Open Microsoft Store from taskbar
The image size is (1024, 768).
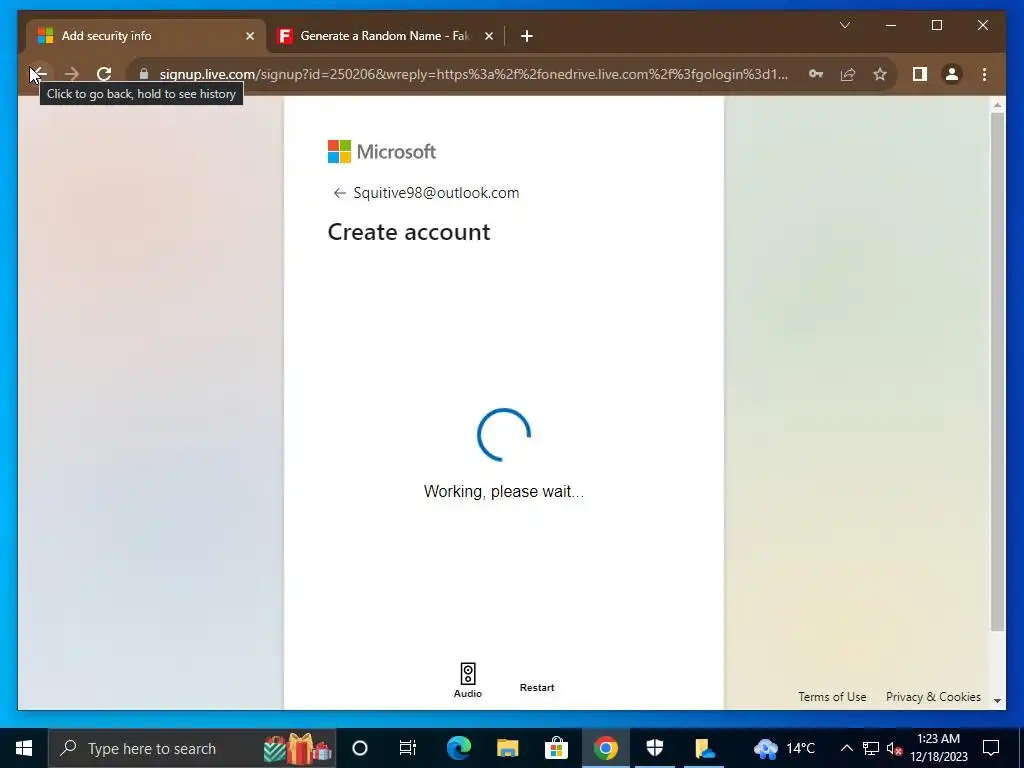[x=556, y=748]
